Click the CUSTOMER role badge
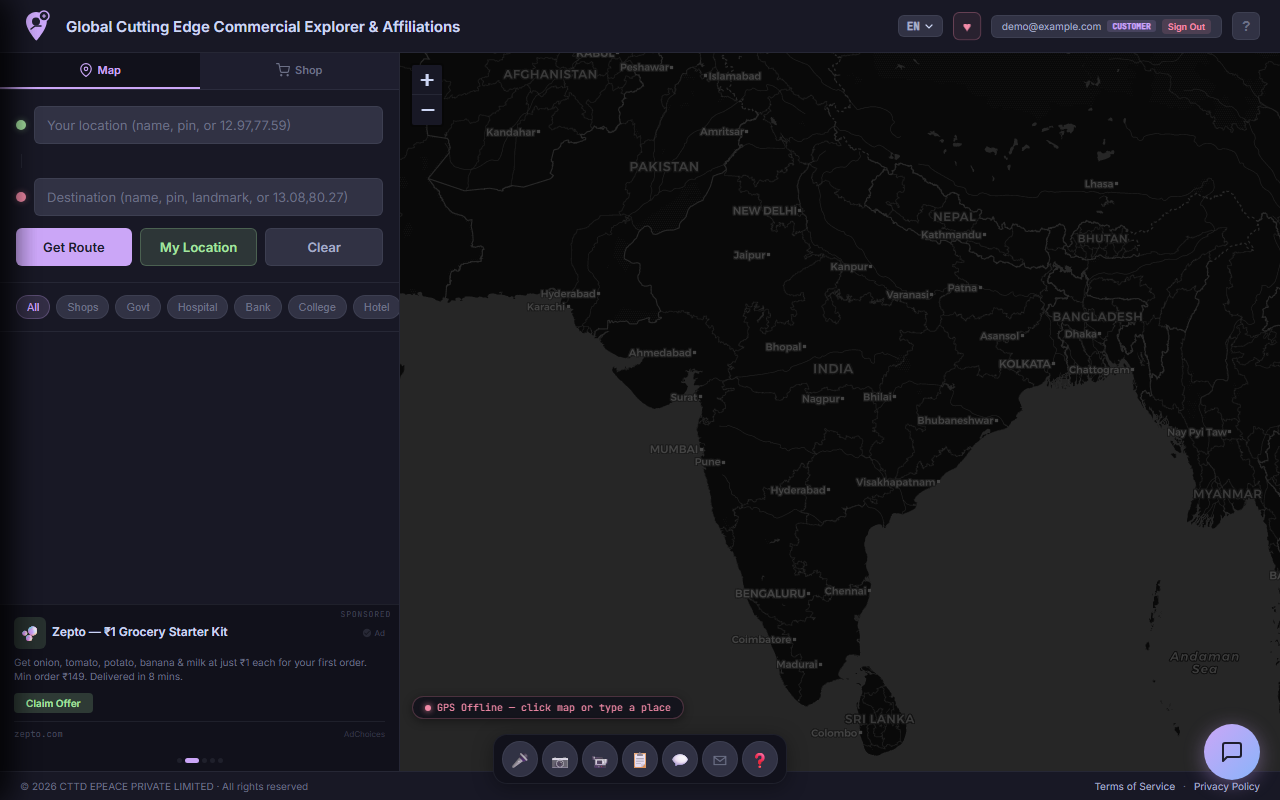Screen dimensions: 1280x800 (x=1132, y=26)
